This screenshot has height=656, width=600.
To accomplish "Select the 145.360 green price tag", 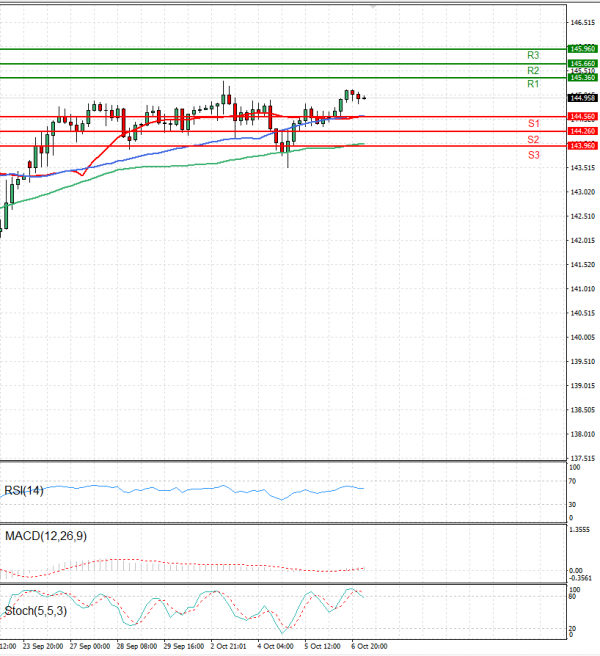I will click(582, 78).
